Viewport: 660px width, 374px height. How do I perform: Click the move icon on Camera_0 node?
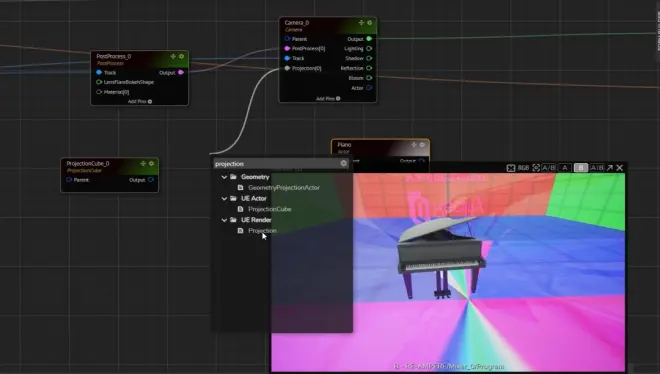tap(361, 23)
